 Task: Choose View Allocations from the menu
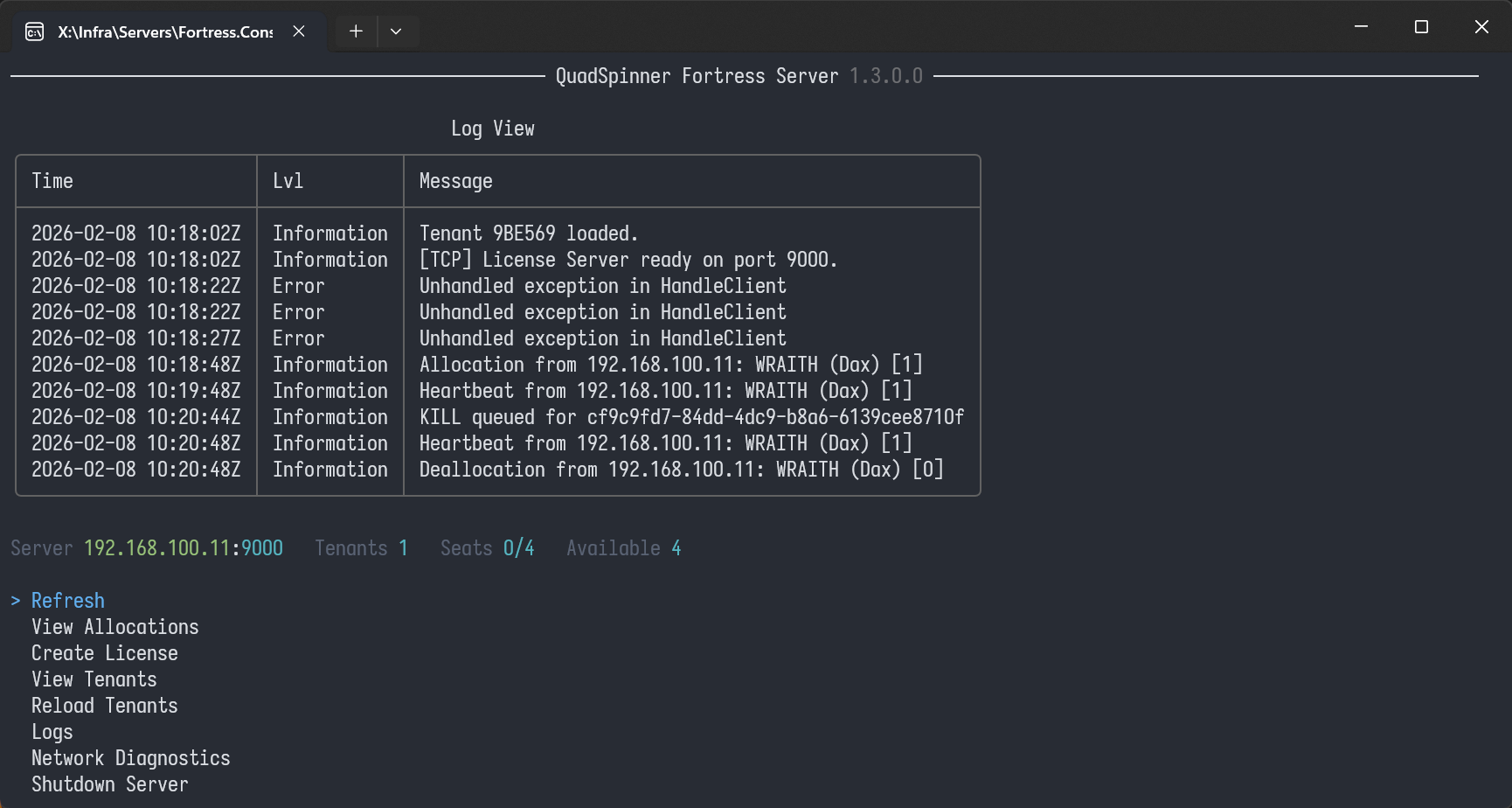pyautogui.click(x=114, y=627)
